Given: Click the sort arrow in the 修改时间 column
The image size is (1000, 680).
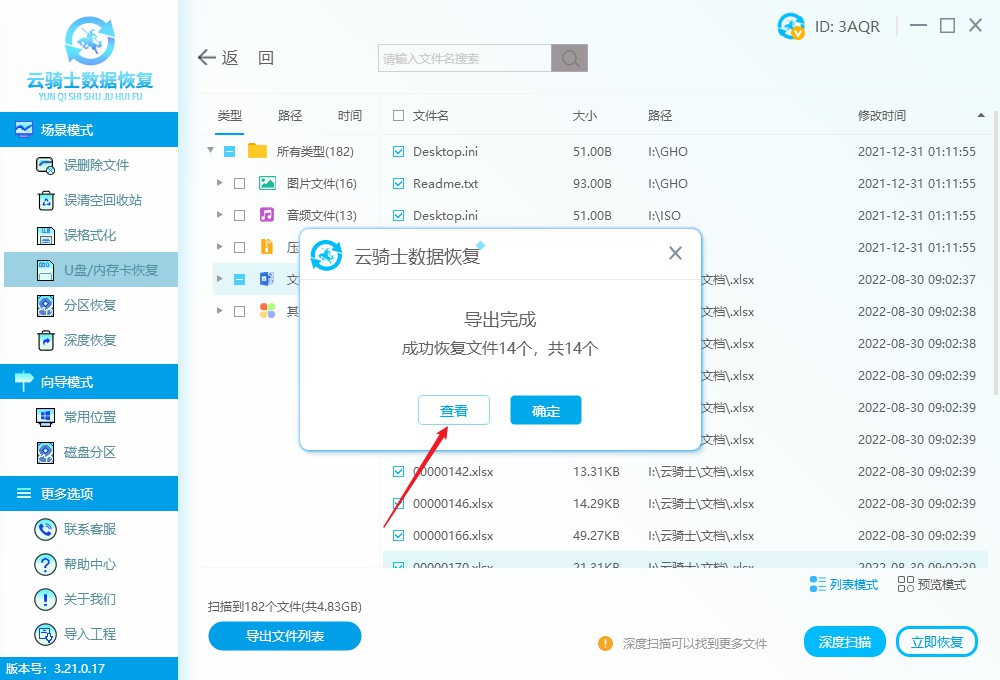Looking at the screenshot, I should coord(981,115).
